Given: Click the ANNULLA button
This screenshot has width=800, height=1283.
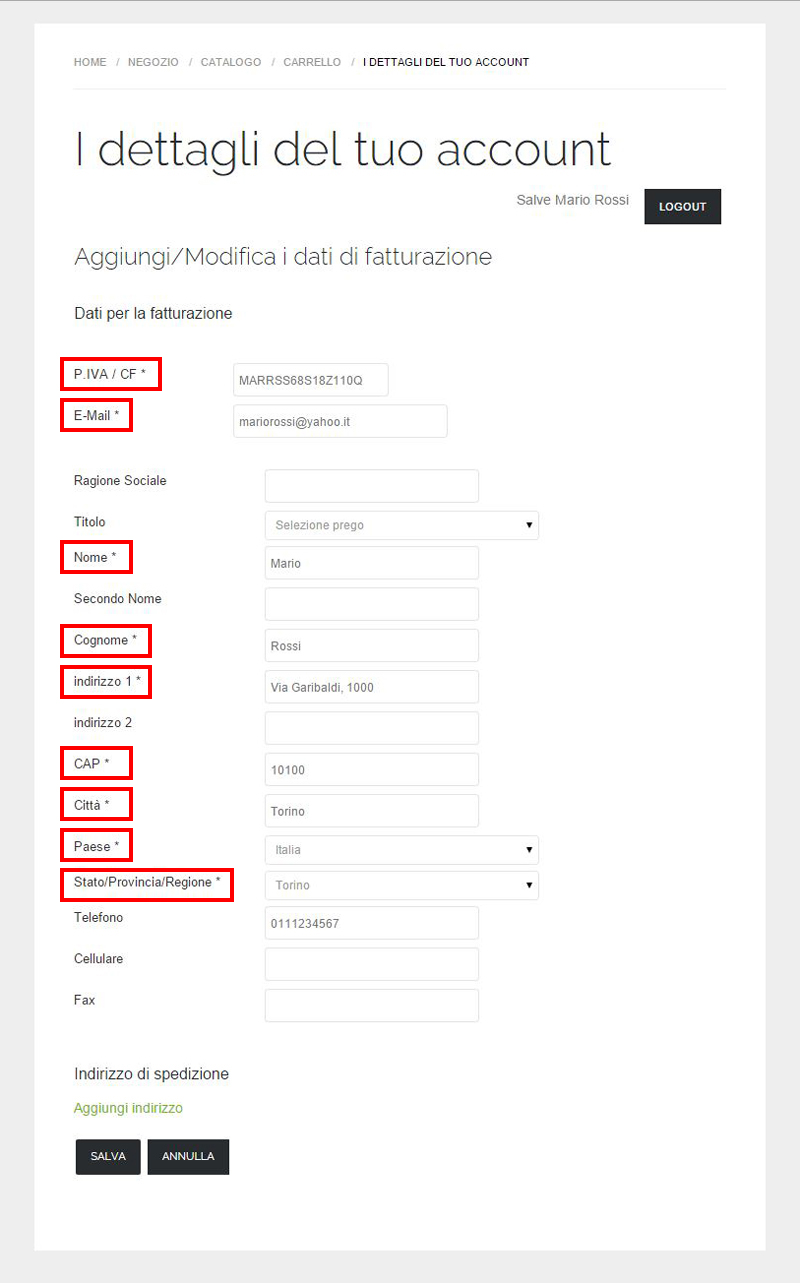Looking at the screenshot, I should (188, 1156).
